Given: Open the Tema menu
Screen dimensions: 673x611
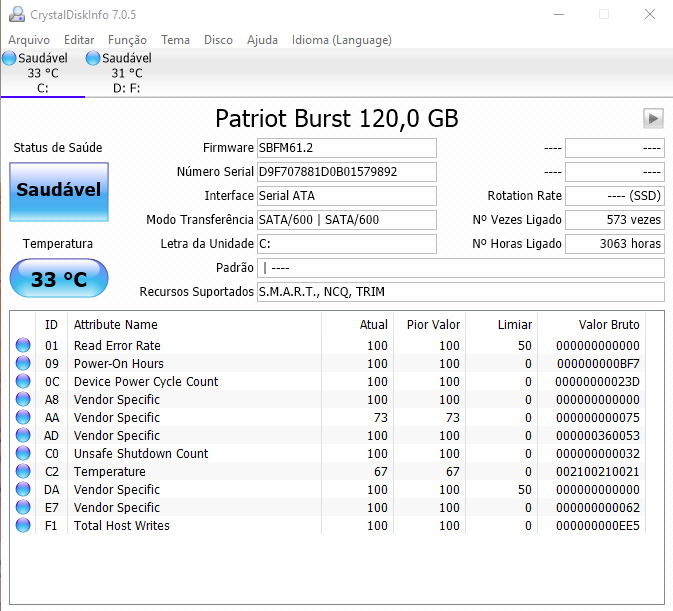Looking at the screenshot, I should [176, 40].
